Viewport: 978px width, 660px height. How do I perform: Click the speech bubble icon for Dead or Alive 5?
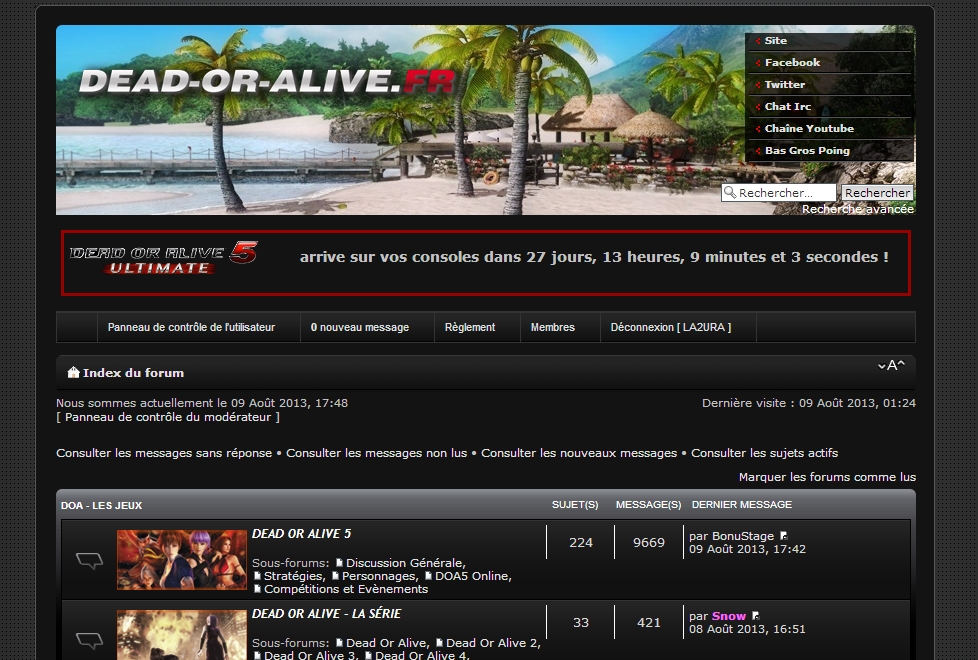89,560
